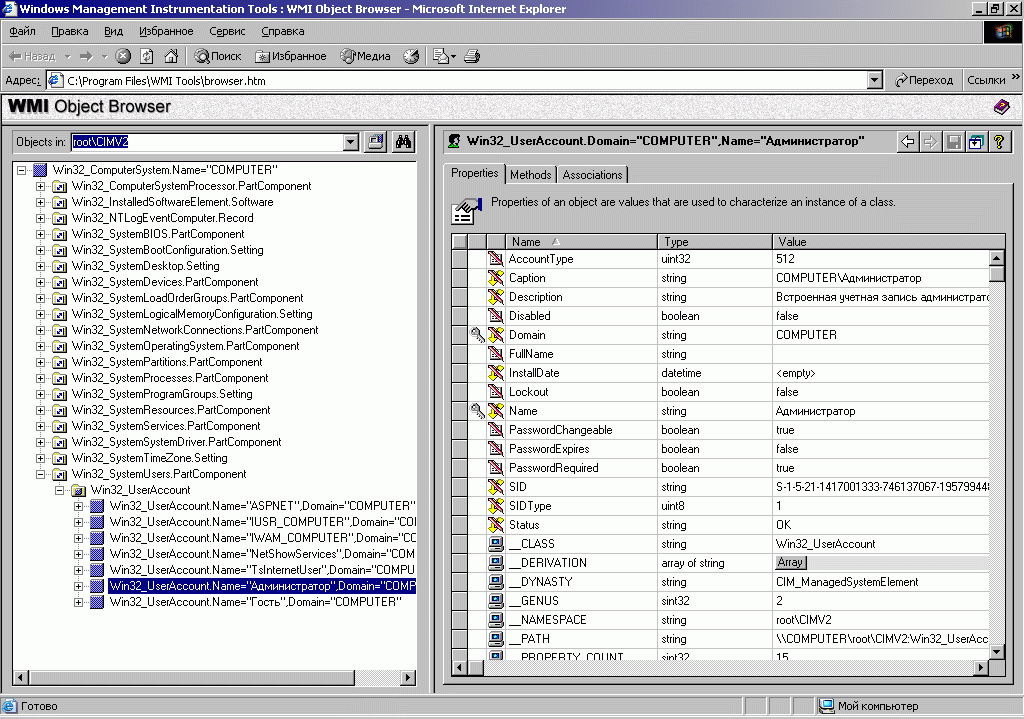This screenshot has width=1024, height=719.
Task: Collapse the Win32_UserAccount tree node
Action: 59,490
